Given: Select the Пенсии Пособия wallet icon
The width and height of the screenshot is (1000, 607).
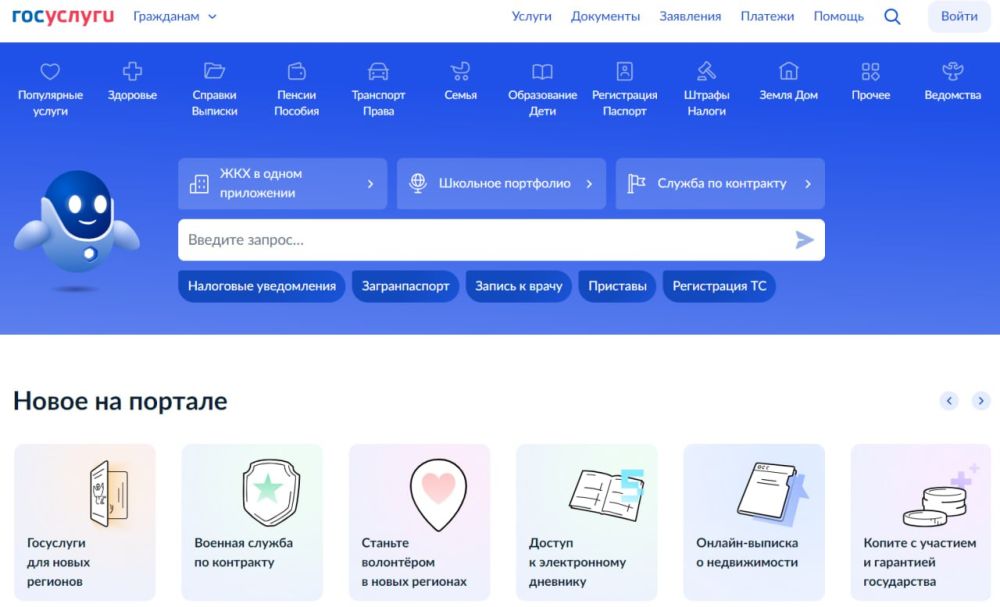Looking at the screenshot, I should pos(296,72).
